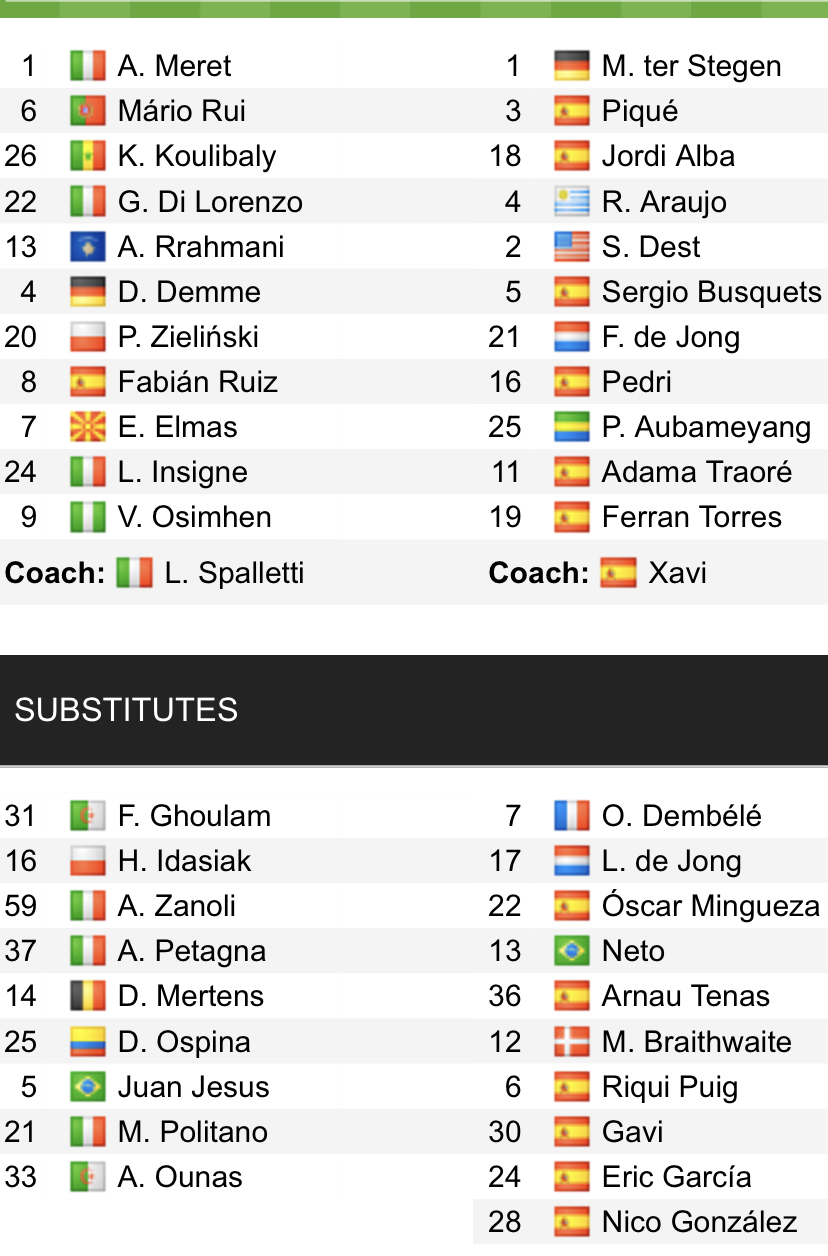Select Sergio Busquets from the lineup
The height and width of the screenshot is (1256, 828).
(x=711, y=292)
